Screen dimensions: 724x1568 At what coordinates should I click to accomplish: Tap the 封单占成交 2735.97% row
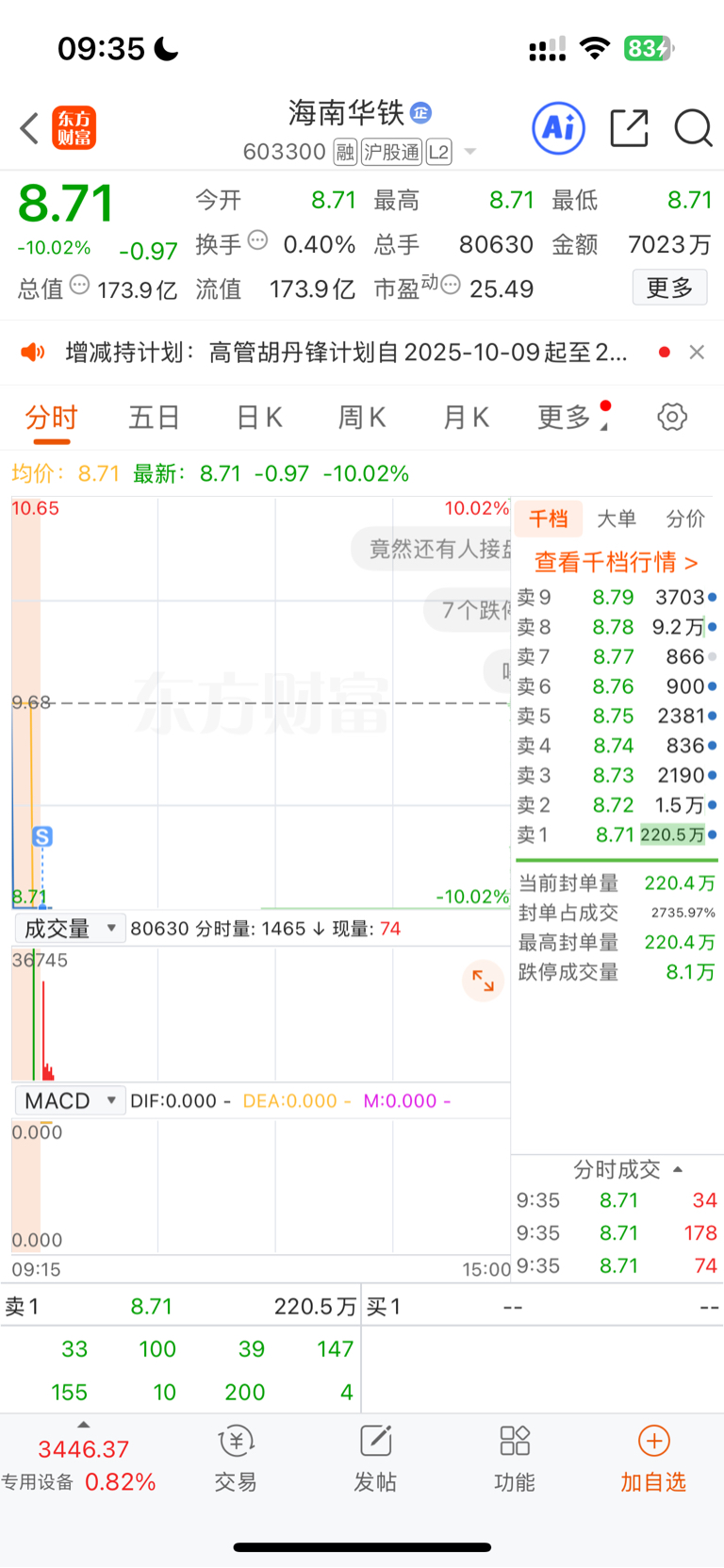coord(617,913)
